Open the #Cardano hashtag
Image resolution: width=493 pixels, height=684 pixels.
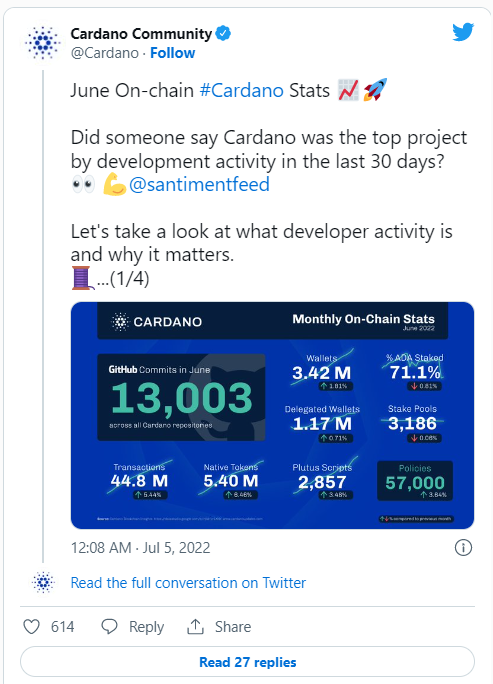tap(242, 91)
